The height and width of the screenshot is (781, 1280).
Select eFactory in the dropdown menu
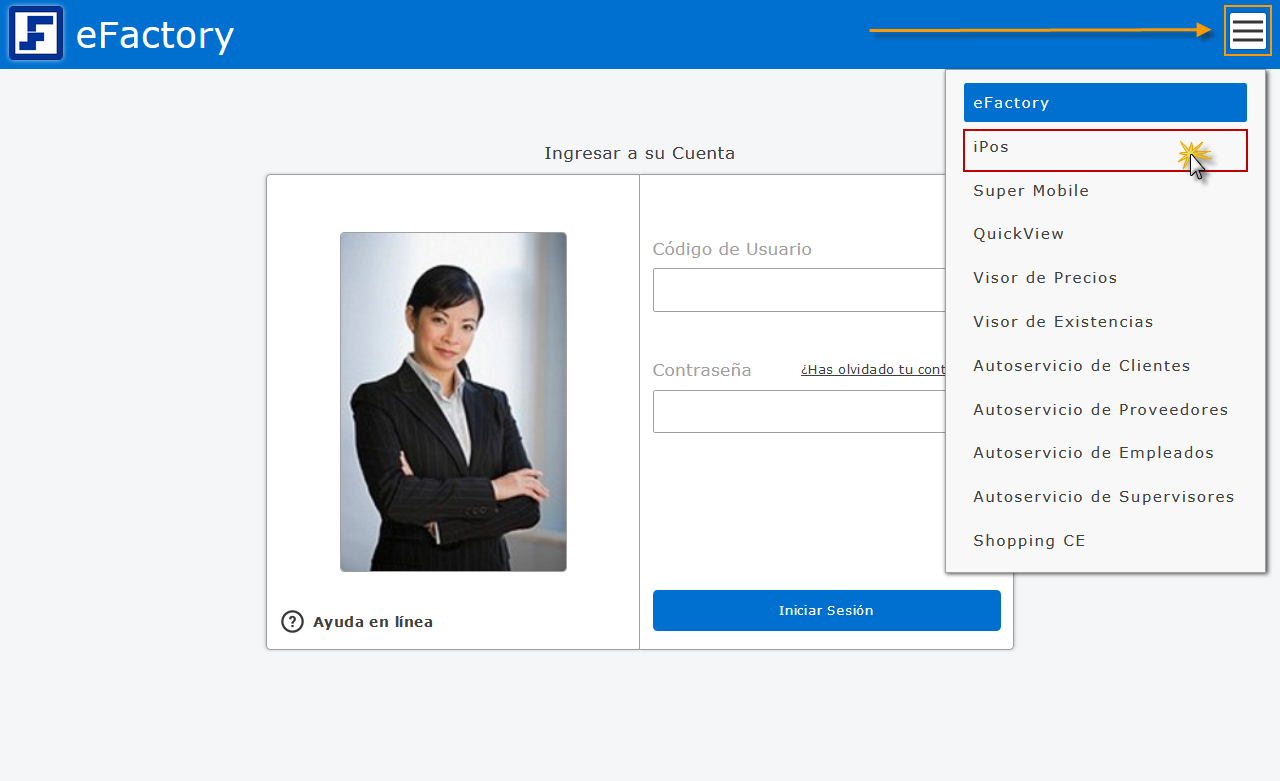click(x=1104, y=103)
